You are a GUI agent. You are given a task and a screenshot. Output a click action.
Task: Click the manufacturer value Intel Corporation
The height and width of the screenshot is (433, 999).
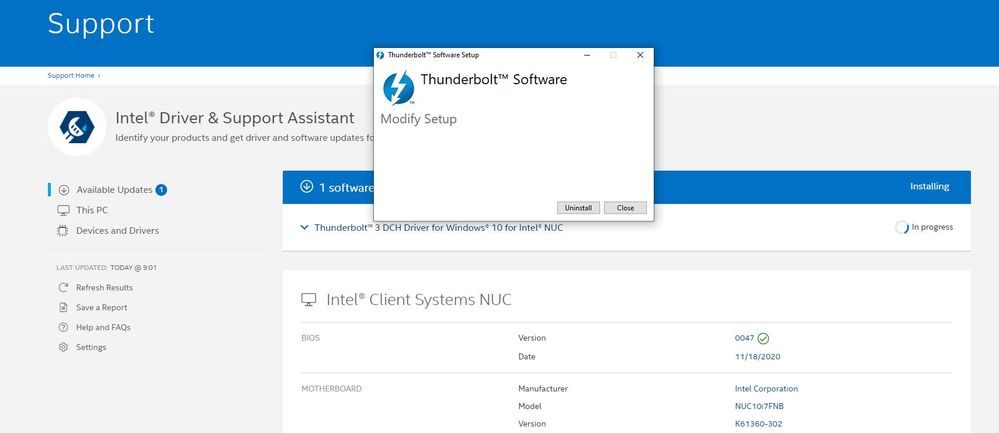coord(766,388)
